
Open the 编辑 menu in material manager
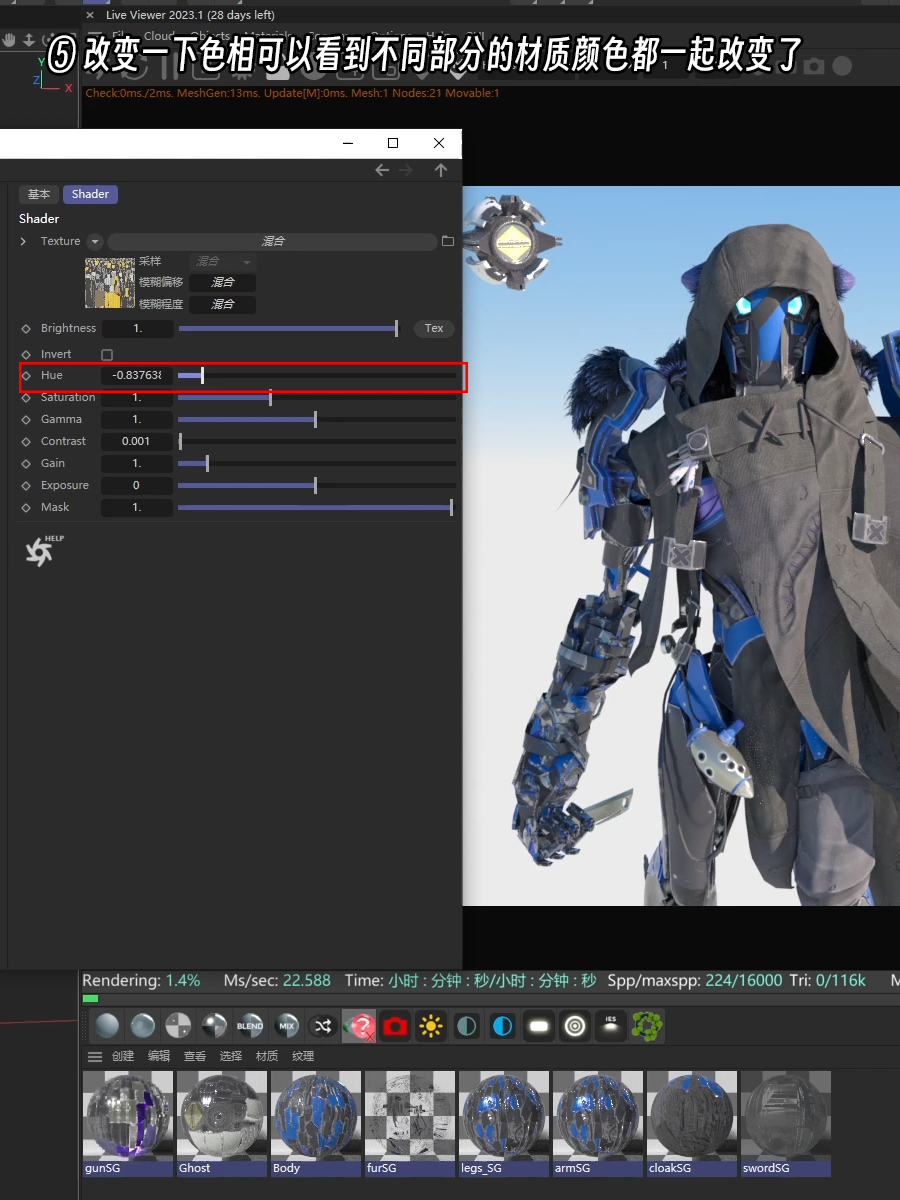(158, 1057)
